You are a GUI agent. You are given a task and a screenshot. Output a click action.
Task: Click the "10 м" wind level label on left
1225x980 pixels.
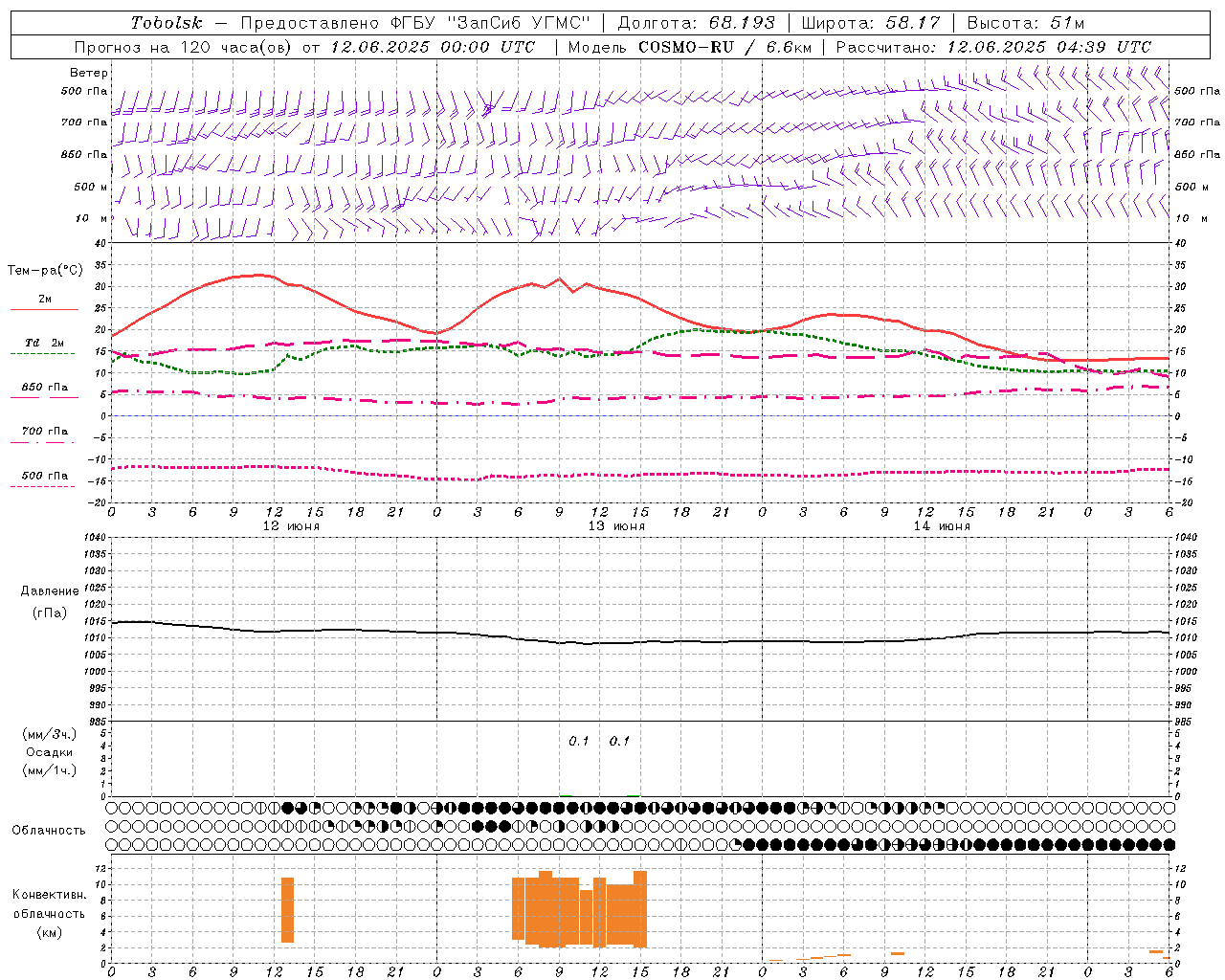coord(92,218)
